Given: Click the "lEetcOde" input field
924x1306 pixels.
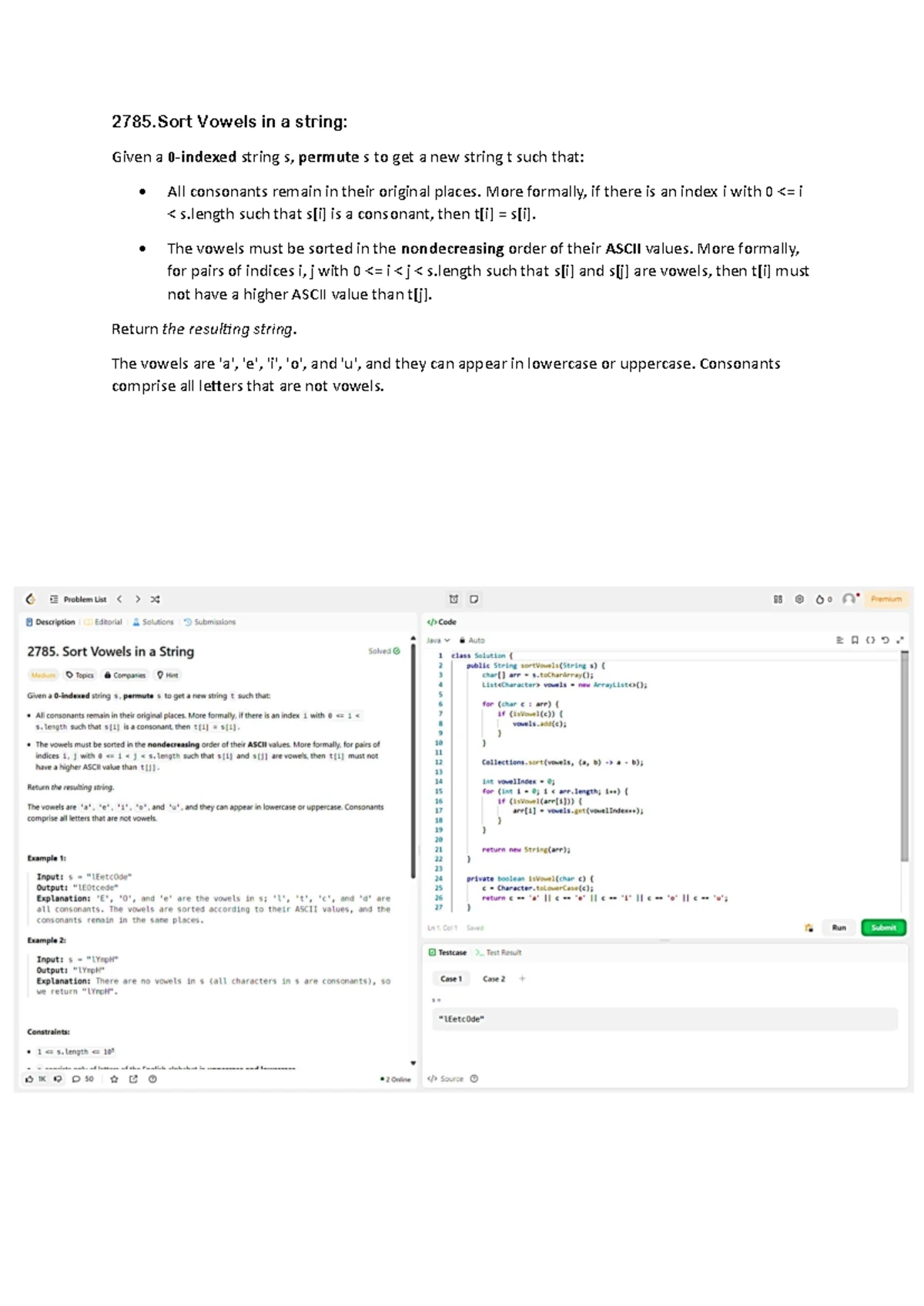Looking at the screenshot, I should 665,1020.
